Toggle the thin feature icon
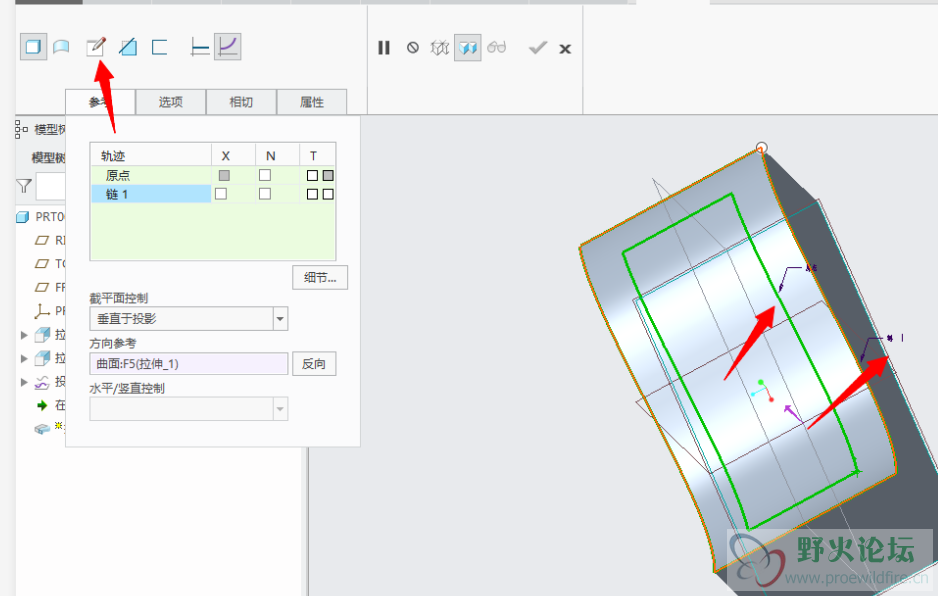938x596 pixels. [159, 47]
